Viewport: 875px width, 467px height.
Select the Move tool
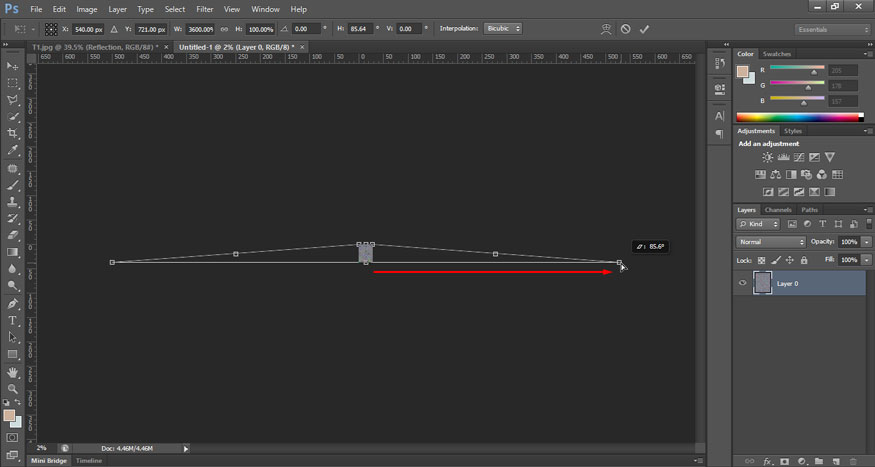click(13, 66)
